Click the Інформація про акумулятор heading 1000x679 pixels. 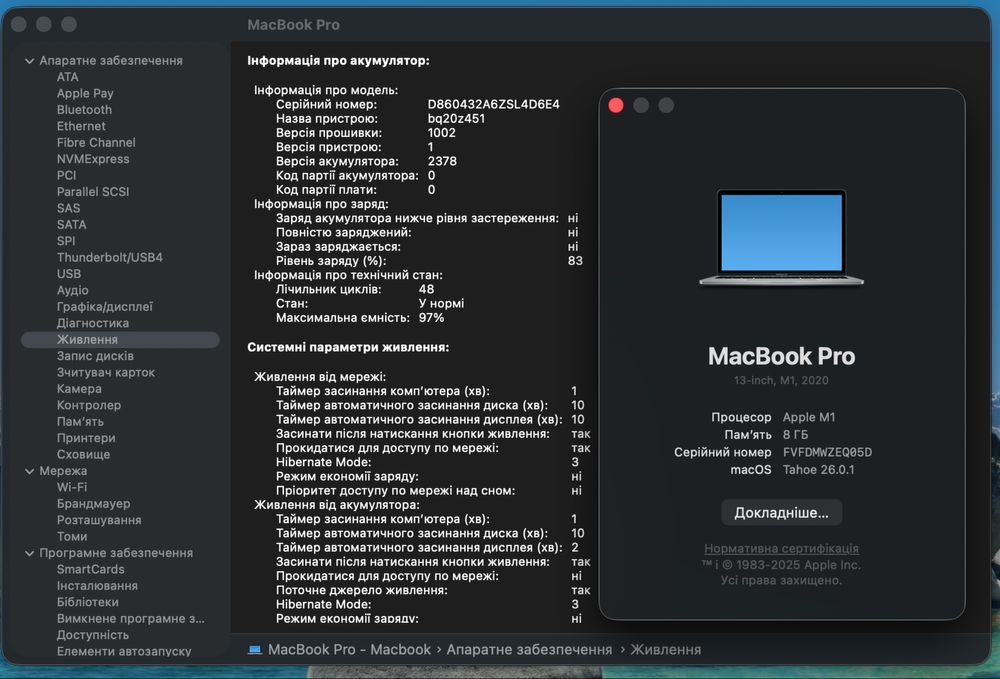point(338,61)
